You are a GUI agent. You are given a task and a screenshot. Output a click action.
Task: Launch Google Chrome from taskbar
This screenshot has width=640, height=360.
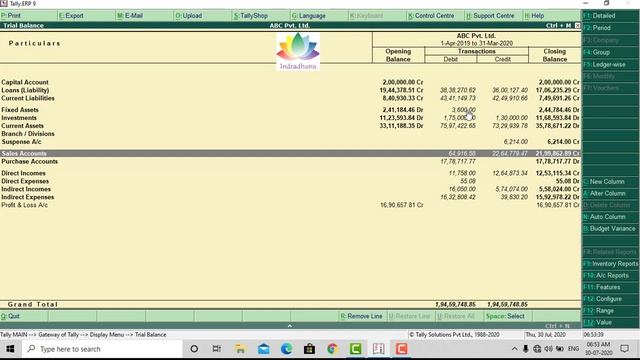coord(332,349)
